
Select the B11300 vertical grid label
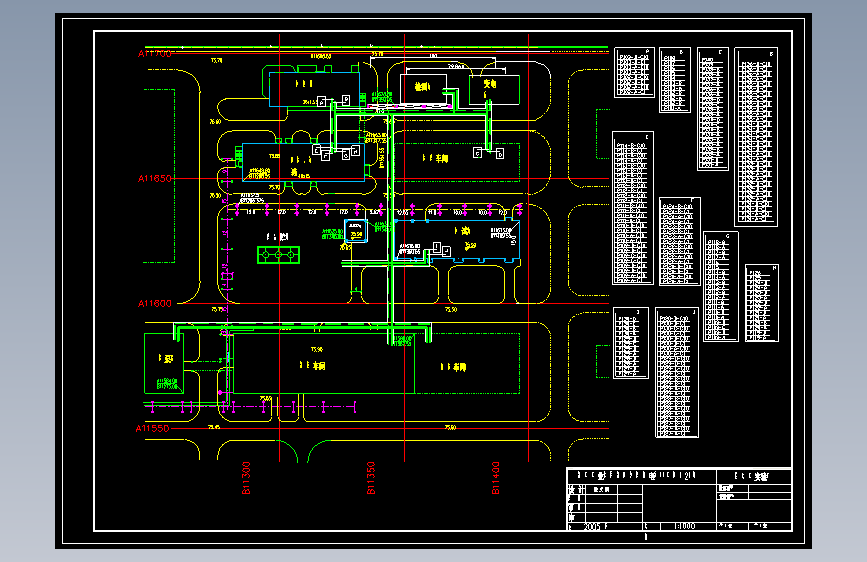(x=246, y=478)
